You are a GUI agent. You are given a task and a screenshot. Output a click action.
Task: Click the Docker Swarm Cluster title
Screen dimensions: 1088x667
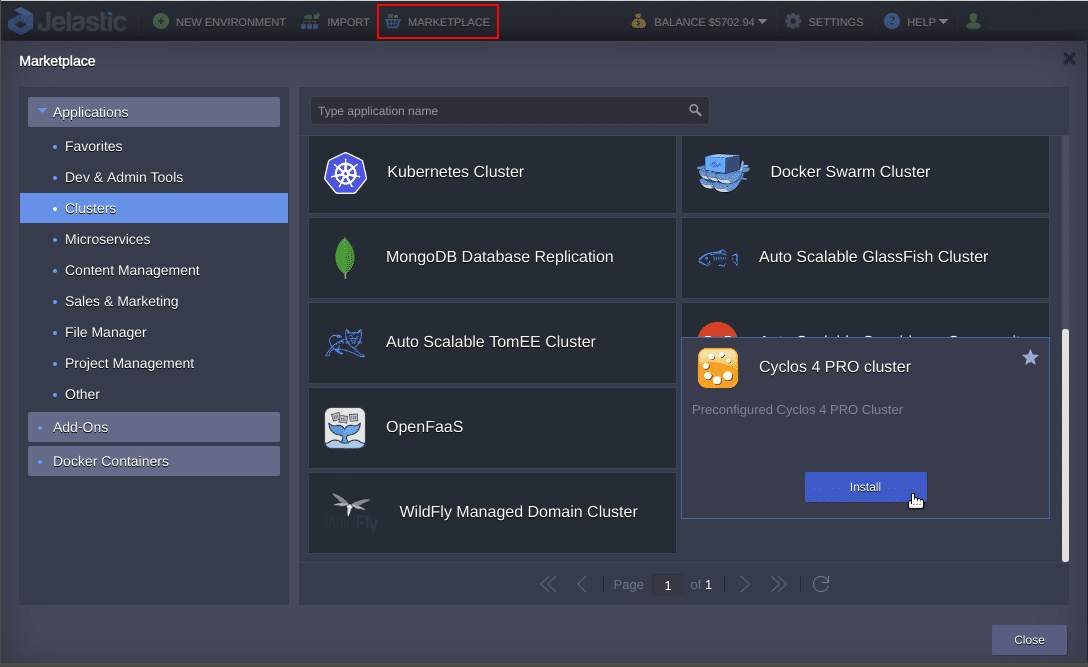pos(850,171)
